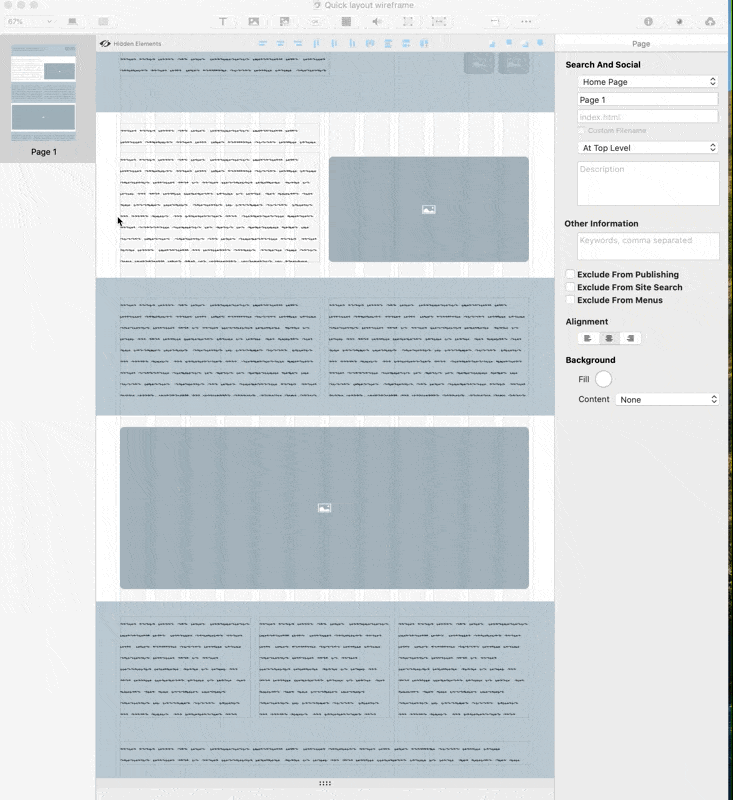Screen dimensions: 733x800
Task: Click the speaker audio icon in toolbar
Action: (x=377, y=21)
